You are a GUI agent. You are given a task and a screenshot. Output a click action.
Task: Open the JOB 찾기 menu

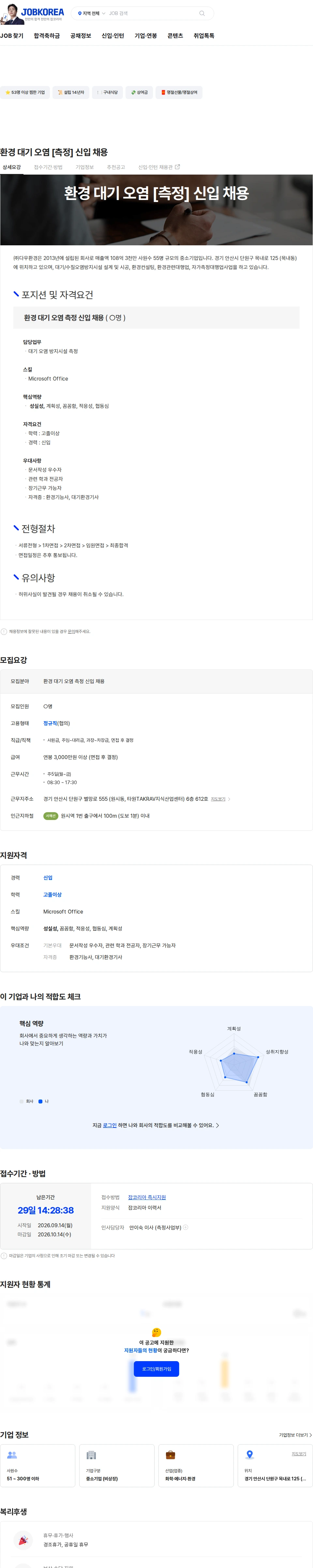(11, 36)
